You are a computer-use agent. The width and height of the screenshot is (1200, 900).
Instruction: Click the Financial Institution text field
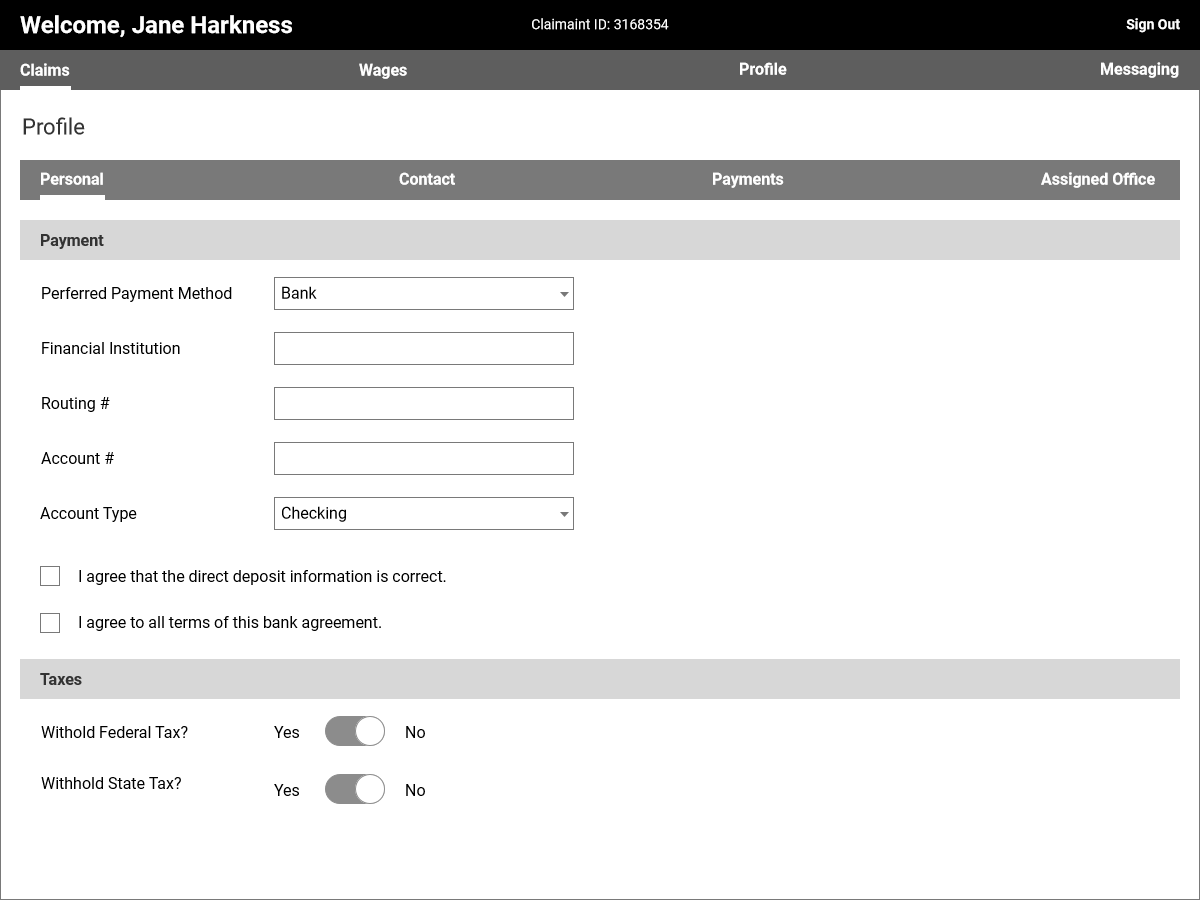click(424, 349)
